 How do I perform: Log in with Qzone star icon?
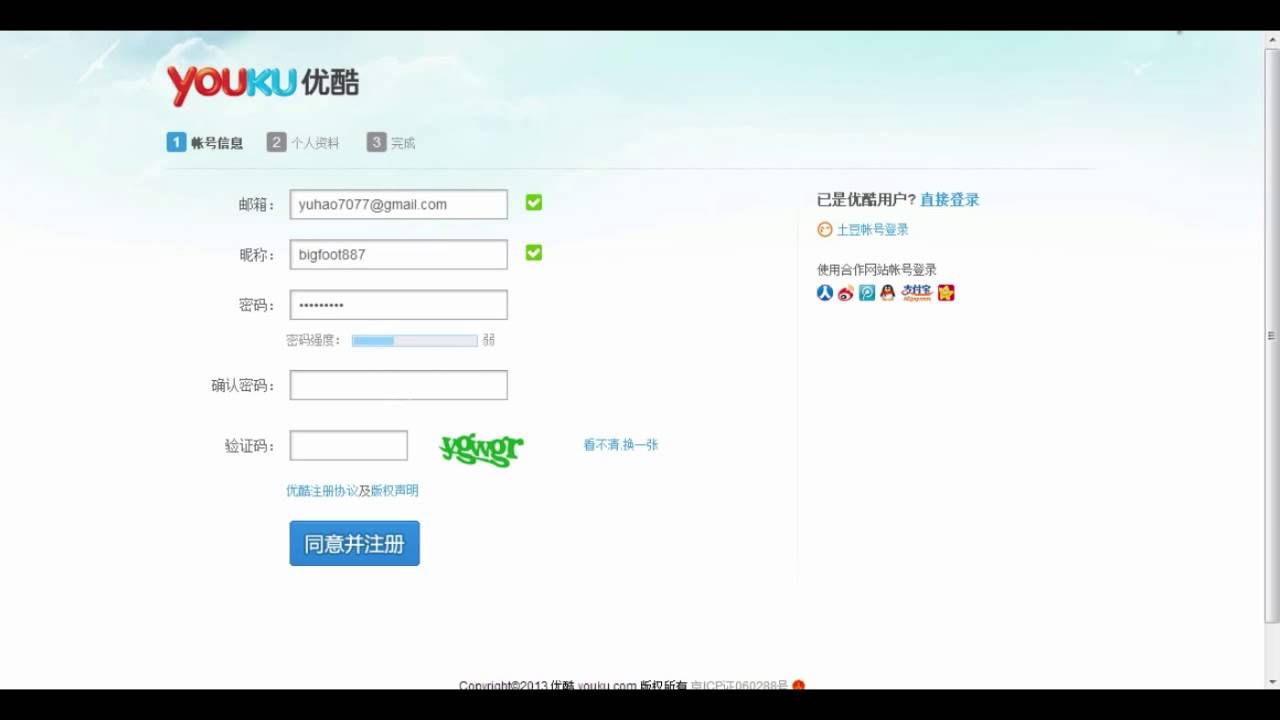946,293
